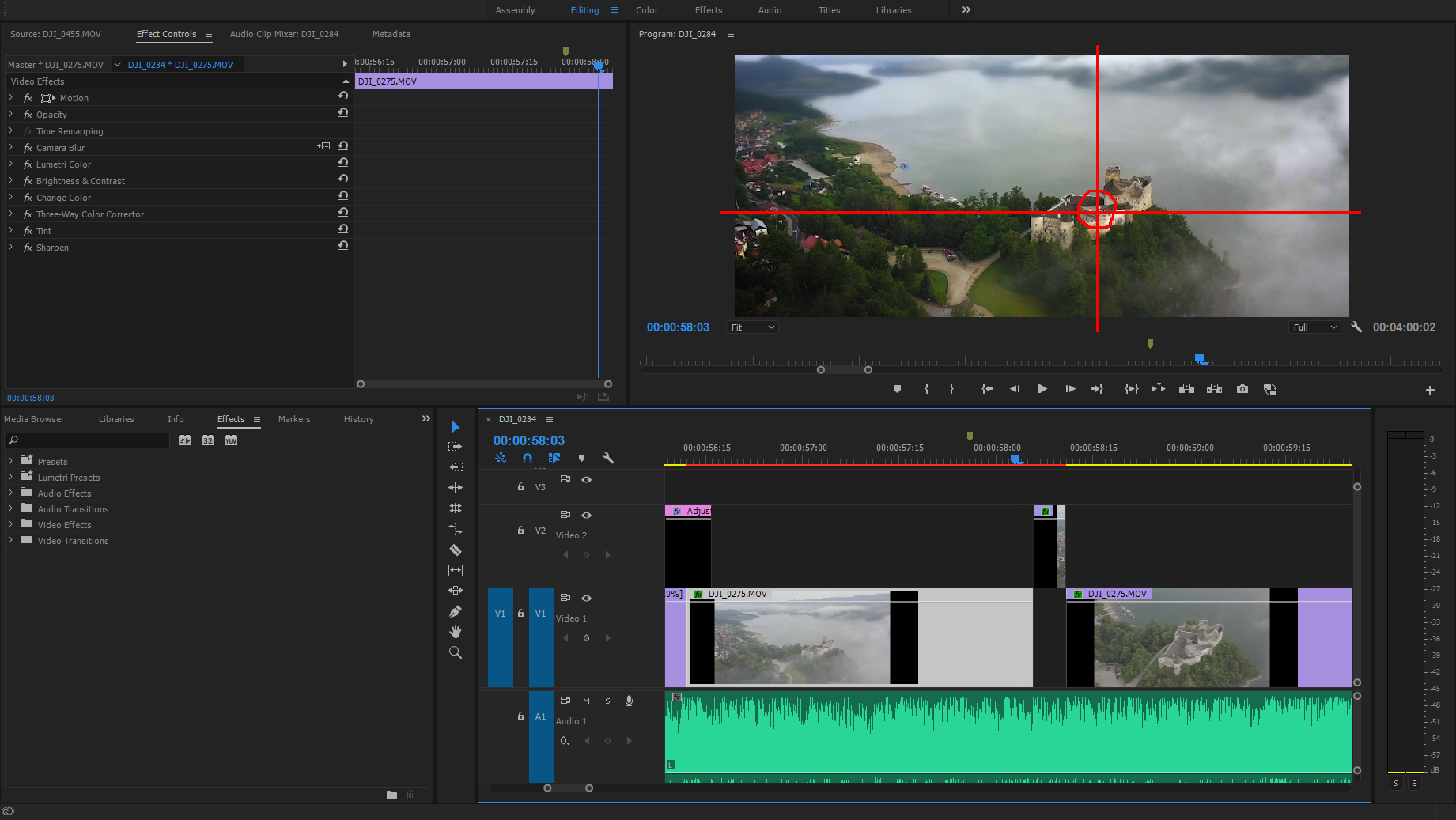Add marker in Program monitor
Viewport: 1456px width, 820px height.
pyautogui.click(x=897, y=389)
